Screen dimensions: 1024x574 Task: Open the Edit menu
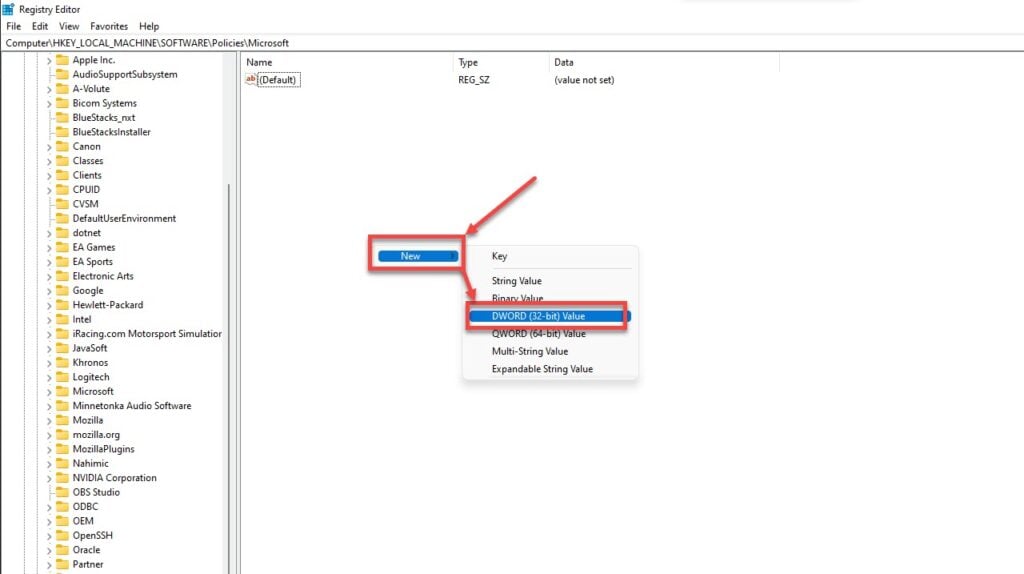point(40,26)
